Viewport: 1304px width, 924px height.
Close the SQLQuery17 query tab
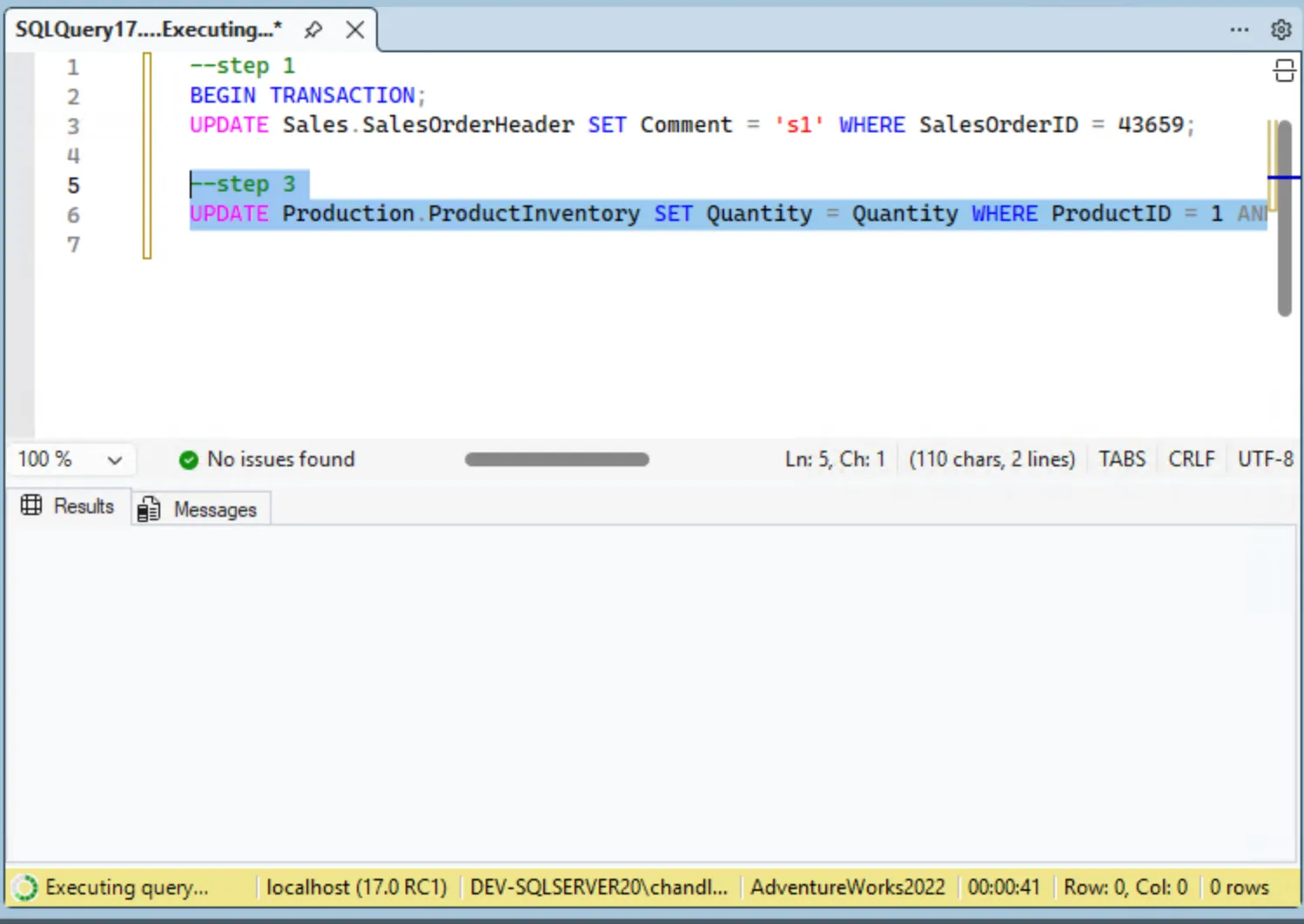click(x=354, y=30)
